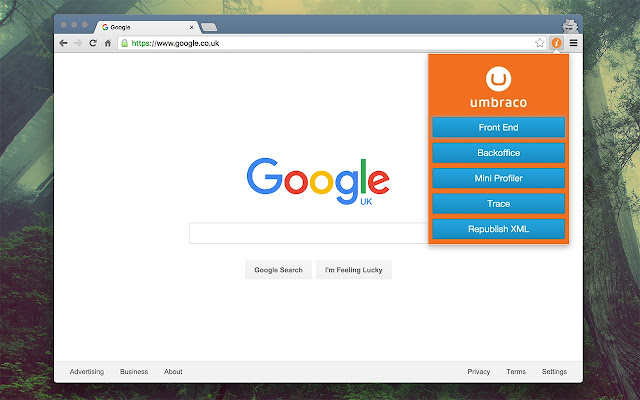Open the Business footer link

pyautogui.click(x=134, y=371)
